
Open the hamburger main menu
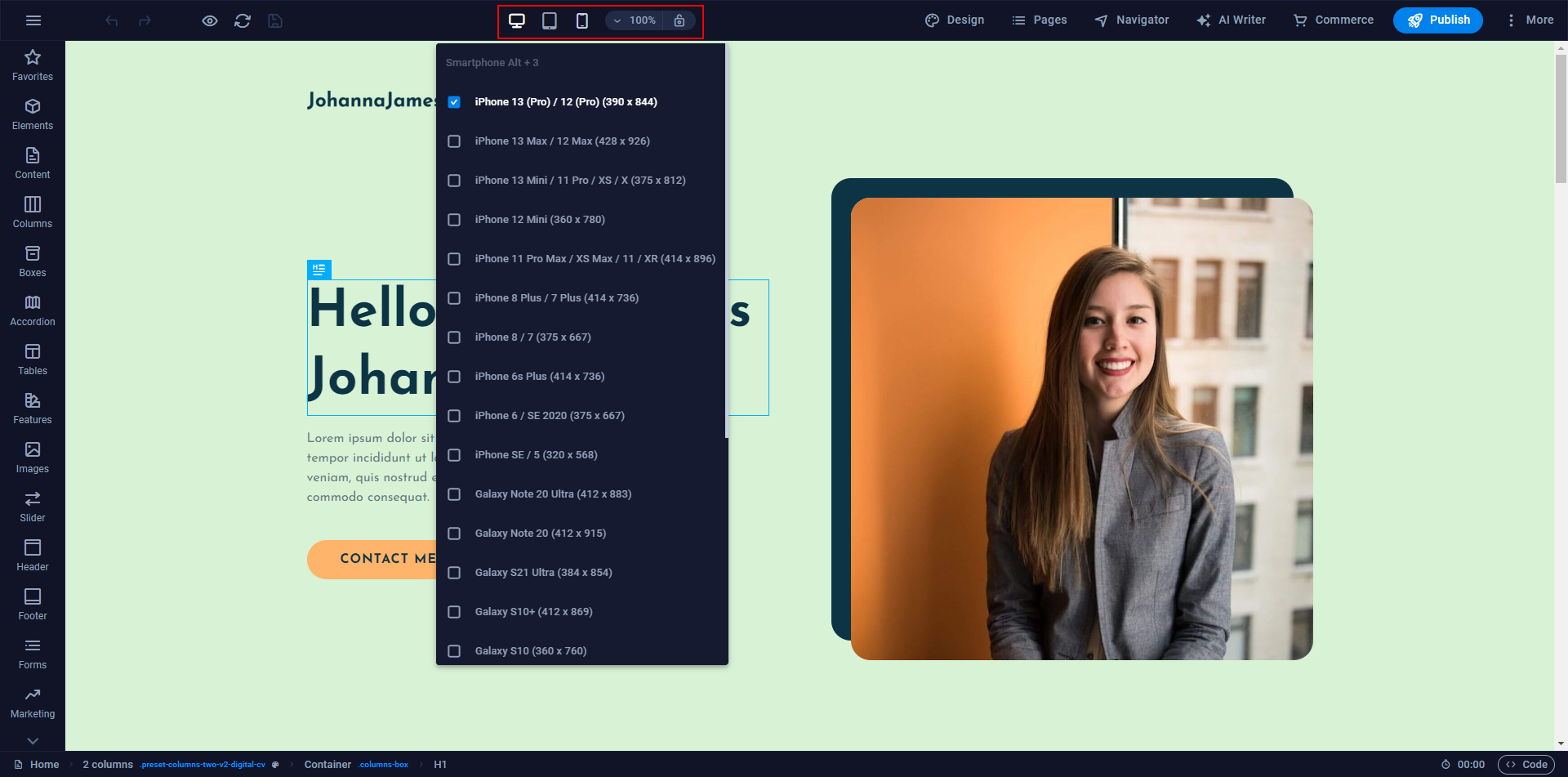(x=33, y=20)
